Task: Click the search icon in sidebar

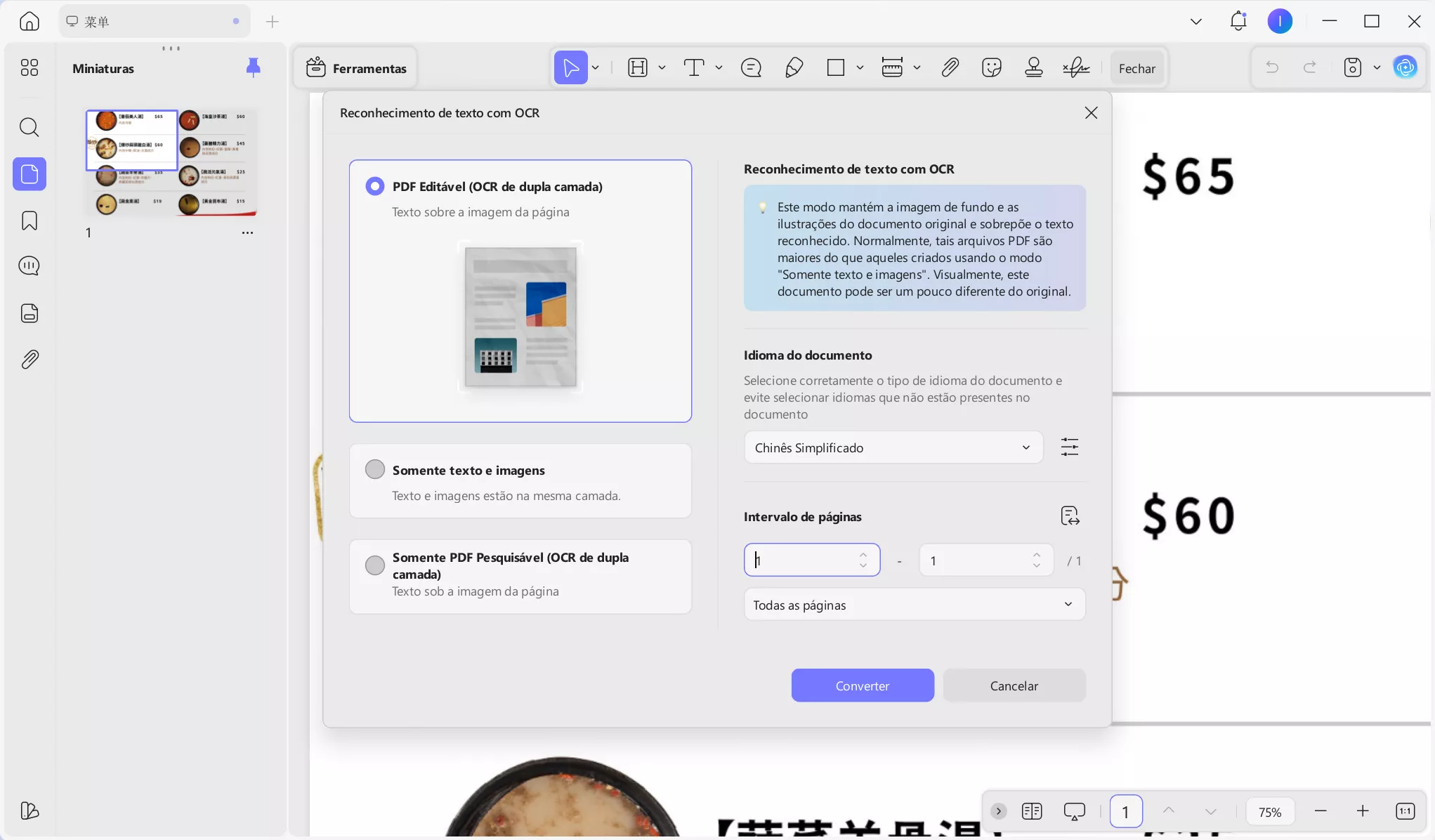Action: tap(30, 127)
